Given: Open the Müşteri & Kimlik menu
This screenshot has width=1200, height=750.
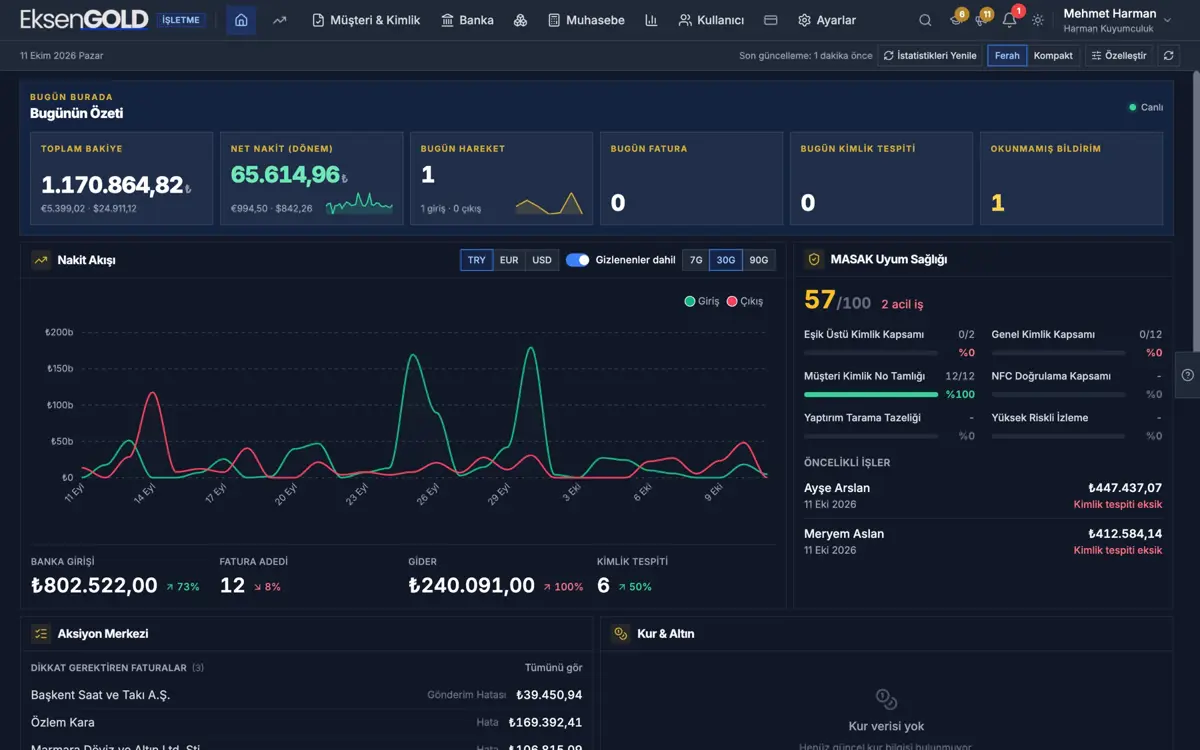Looking at the screenshot, I should coord(366,20).
